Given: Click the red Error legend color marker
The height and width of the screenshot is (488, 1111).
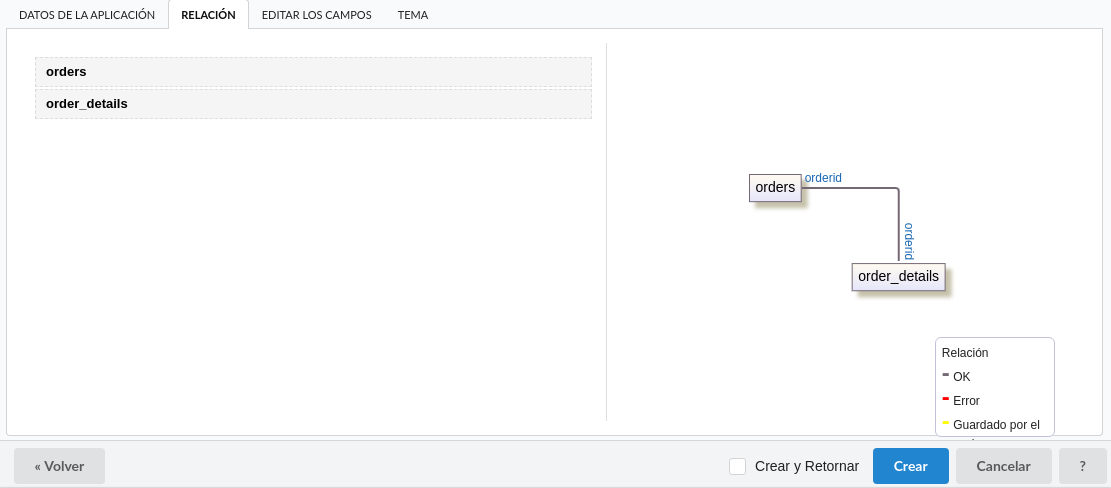Looking at the screenshot, I should (x=946, y=399).
